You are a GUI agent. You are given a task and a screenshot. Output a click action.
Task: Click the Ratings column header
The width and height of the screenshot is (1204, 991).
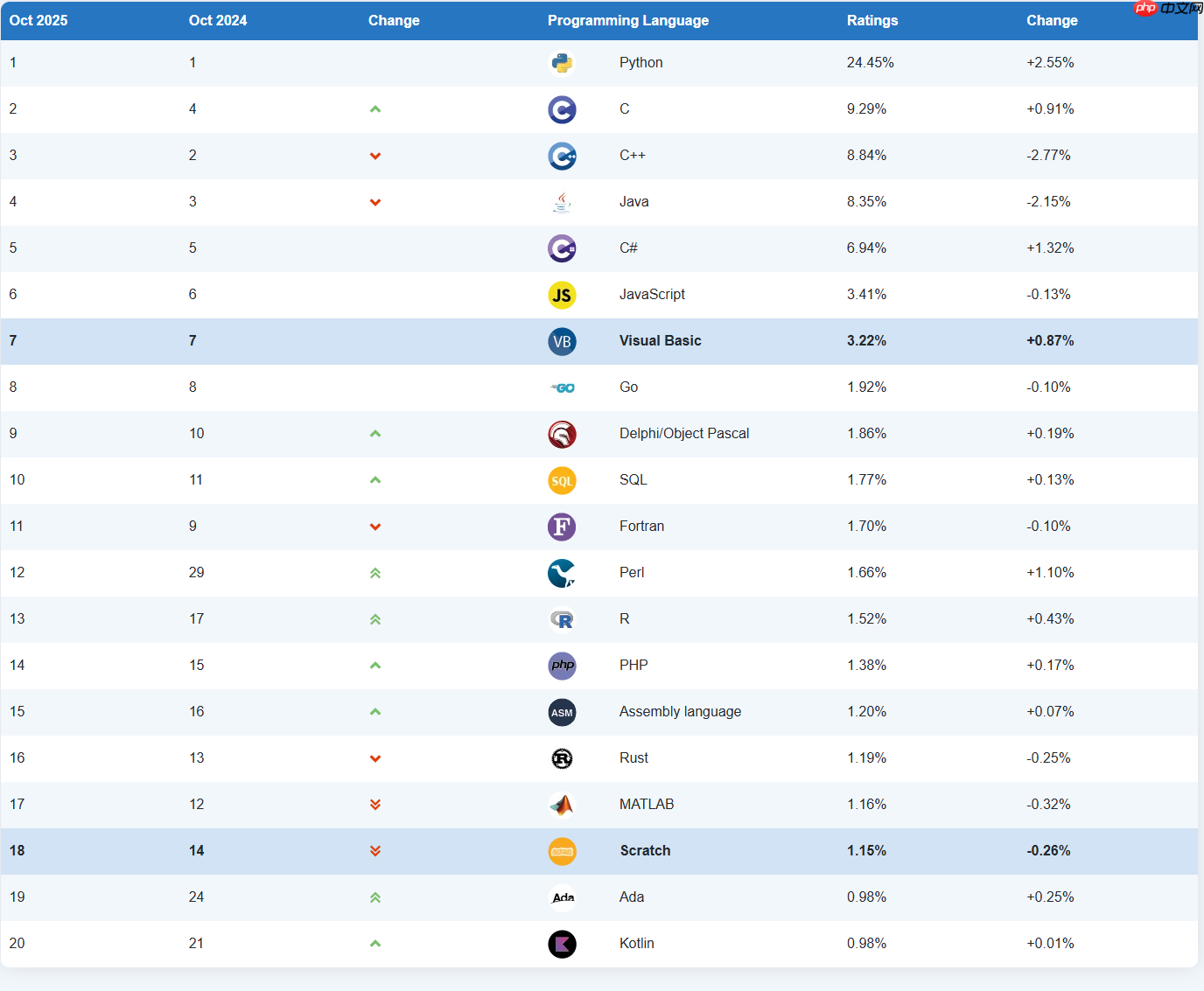[871, 20]
